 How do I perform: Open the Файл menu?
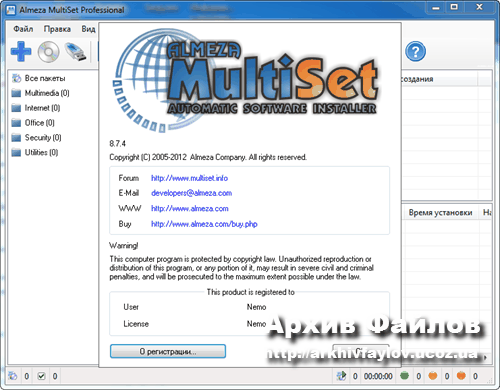coord(23,29)
